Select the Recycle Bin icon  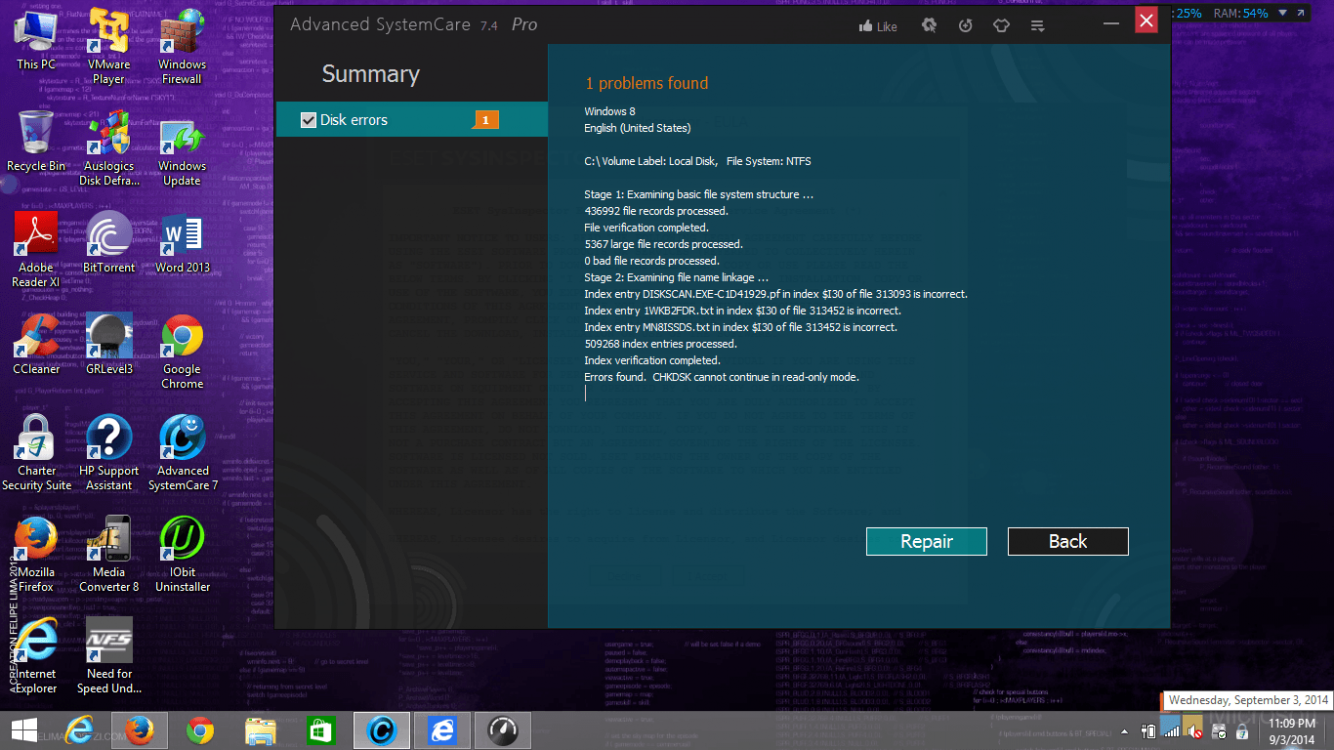[36, 141]
